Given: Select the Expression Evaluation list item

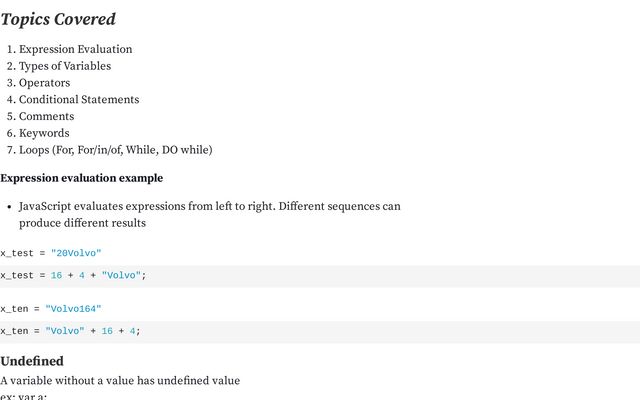Looking at the screenshot, I should pyautogui.click(x=76, y=49).
